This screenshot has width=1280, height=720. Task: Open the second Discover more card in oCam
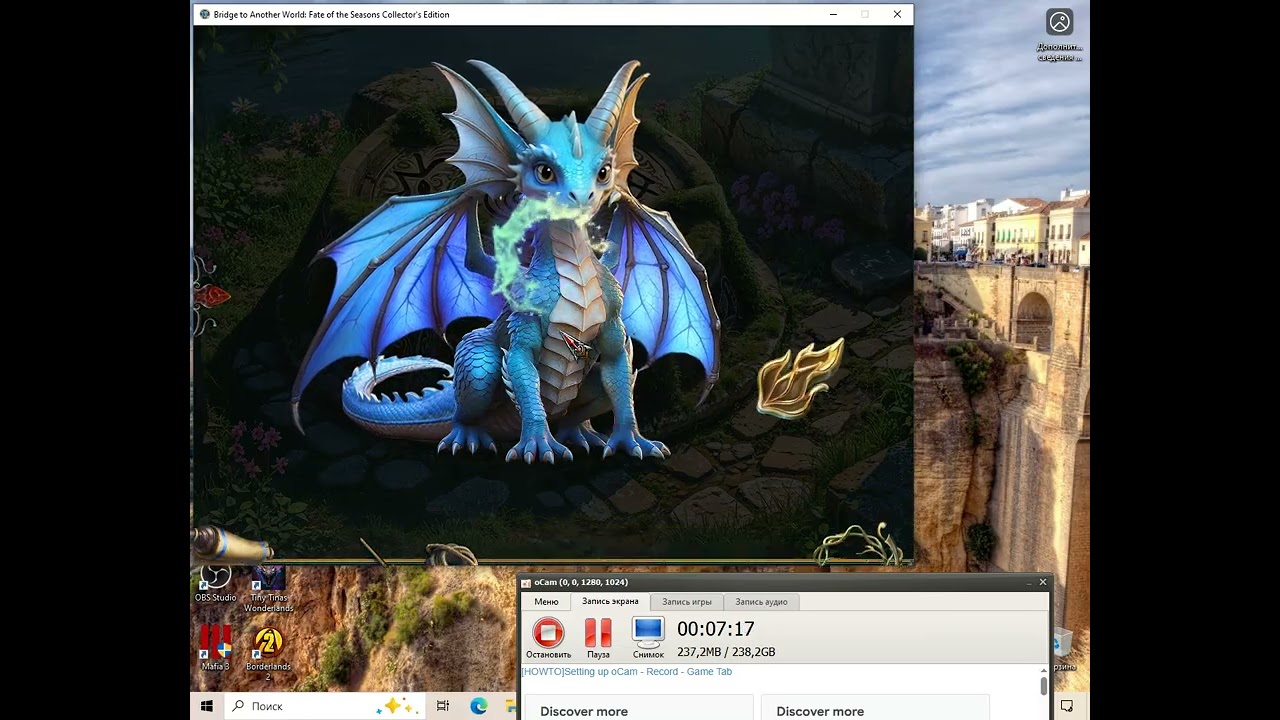(875, 707)
